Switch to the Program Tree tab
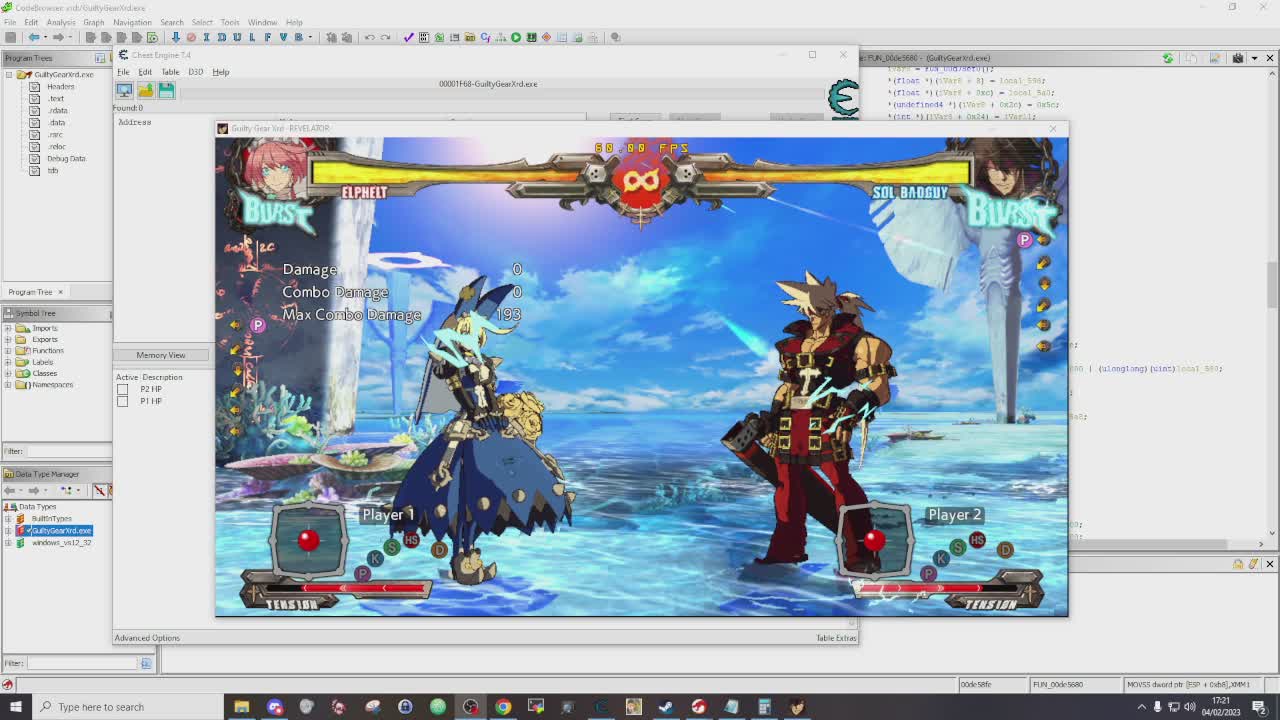1280x720 pixels. pos(30,292)
